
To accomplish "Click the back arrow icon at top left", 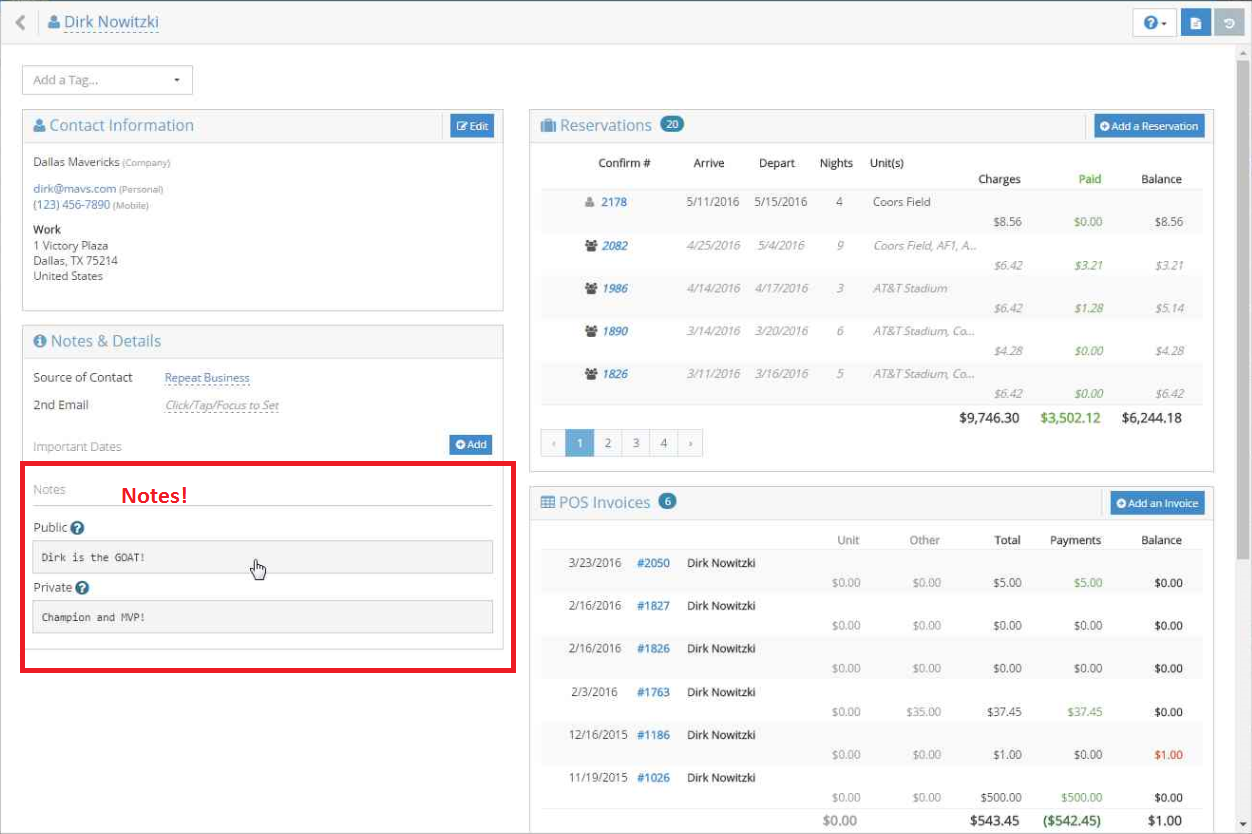I will pyautogui.click(x=20, y=22).
